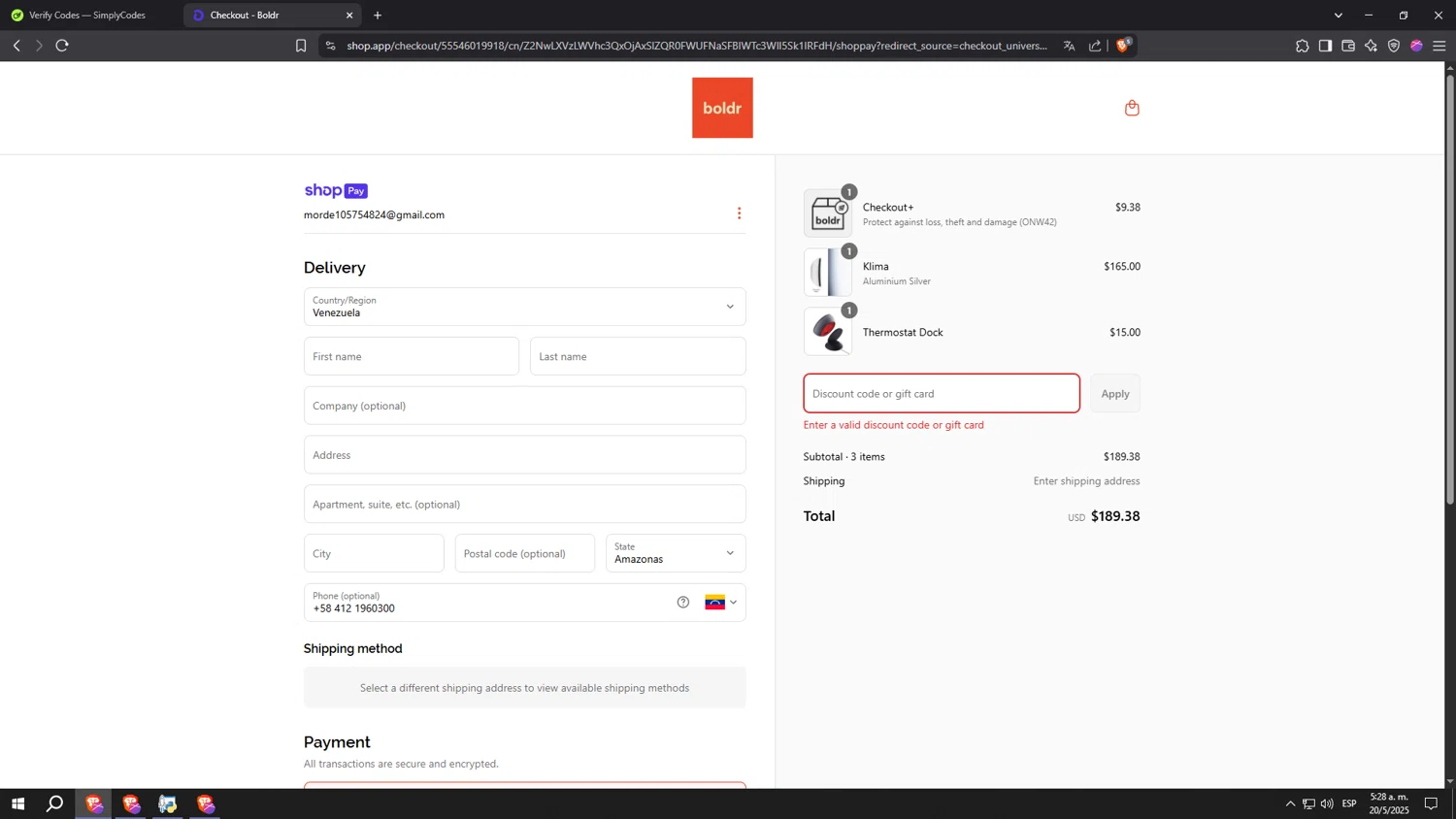The image size is (1456, 819).
Task: Expand the State dropdown showing Amazonas
Action: click(676, 553)
